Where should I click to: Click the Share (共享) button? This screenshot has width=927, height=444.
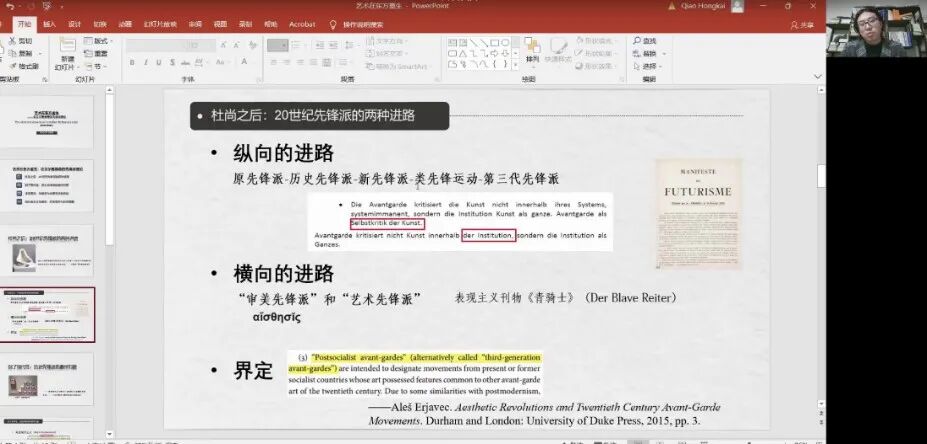pyautogui.click(x=802, y=25)
